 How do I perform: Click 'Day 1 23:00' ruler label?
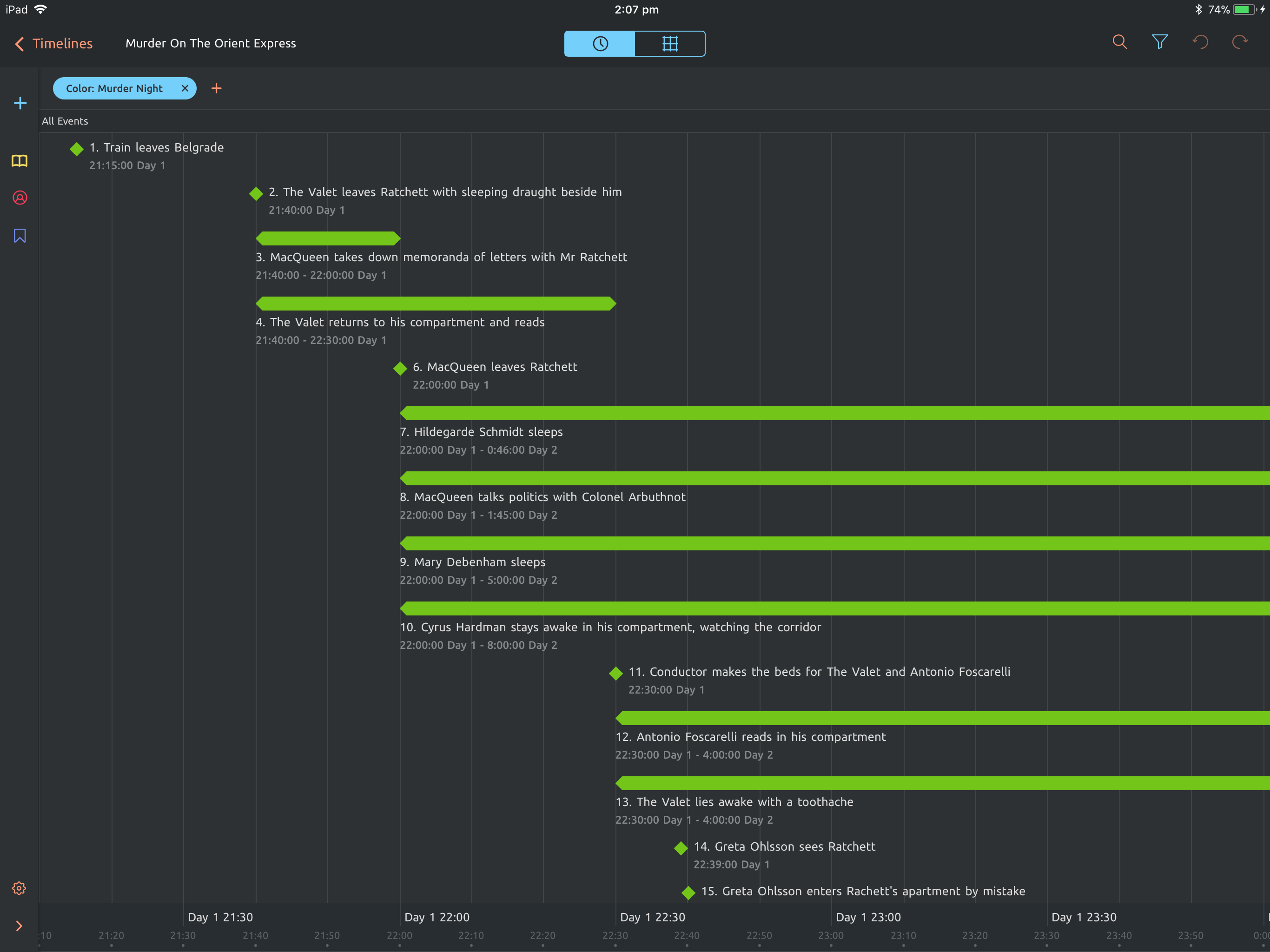point(868,917)
